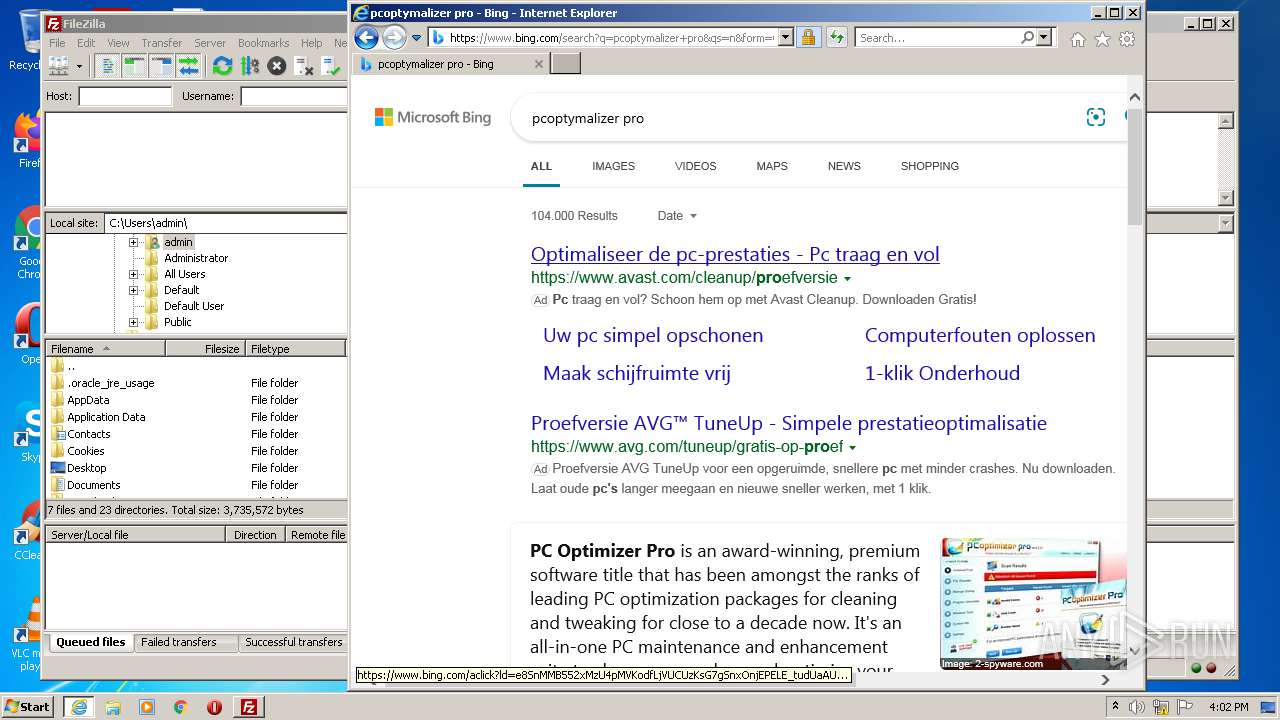Open the Date filter dropdown
Viewport: 1280px width, 720px height.
tap(677, 216)
